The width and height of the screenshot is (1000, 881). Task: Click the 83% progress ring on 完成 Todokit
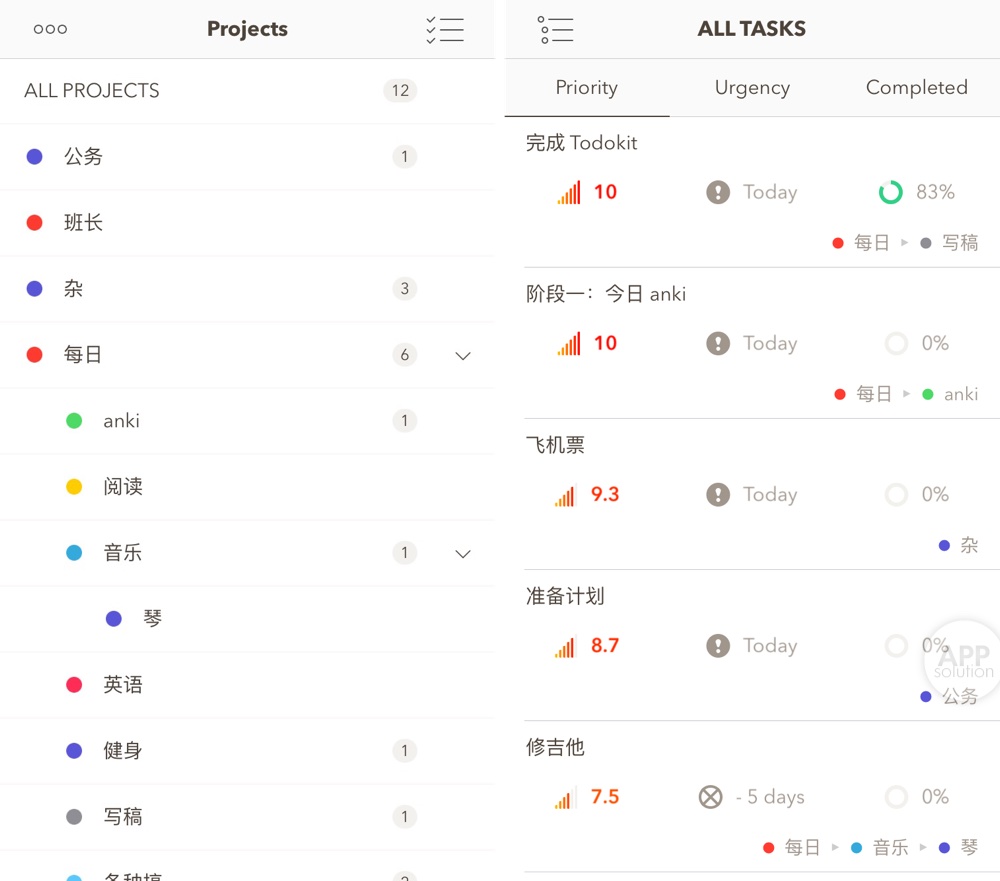890,192
